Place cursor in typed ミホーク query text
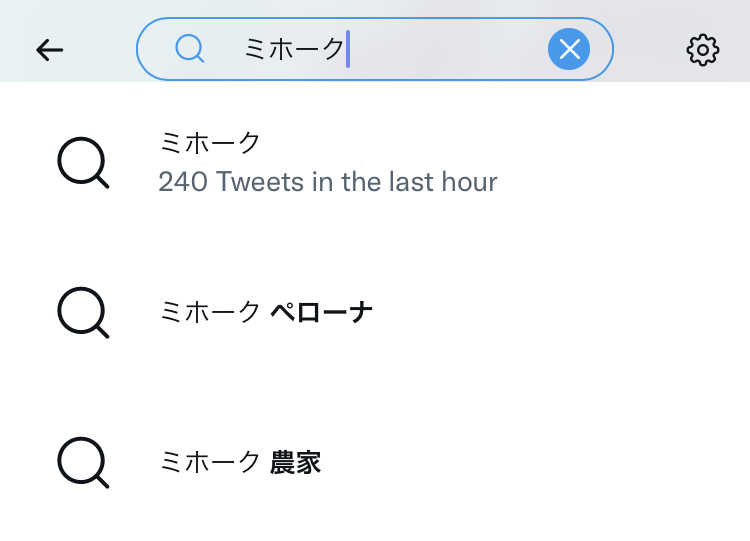 click(293, 49)
